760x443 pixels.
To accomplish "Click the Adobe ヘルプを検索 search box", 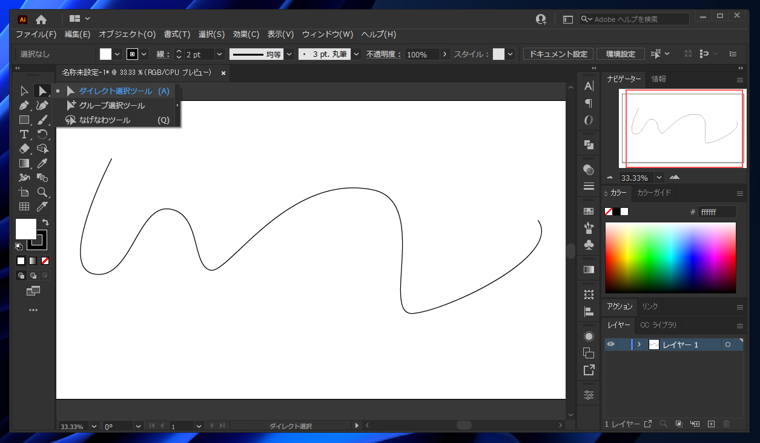I will (x=634, y=19).
